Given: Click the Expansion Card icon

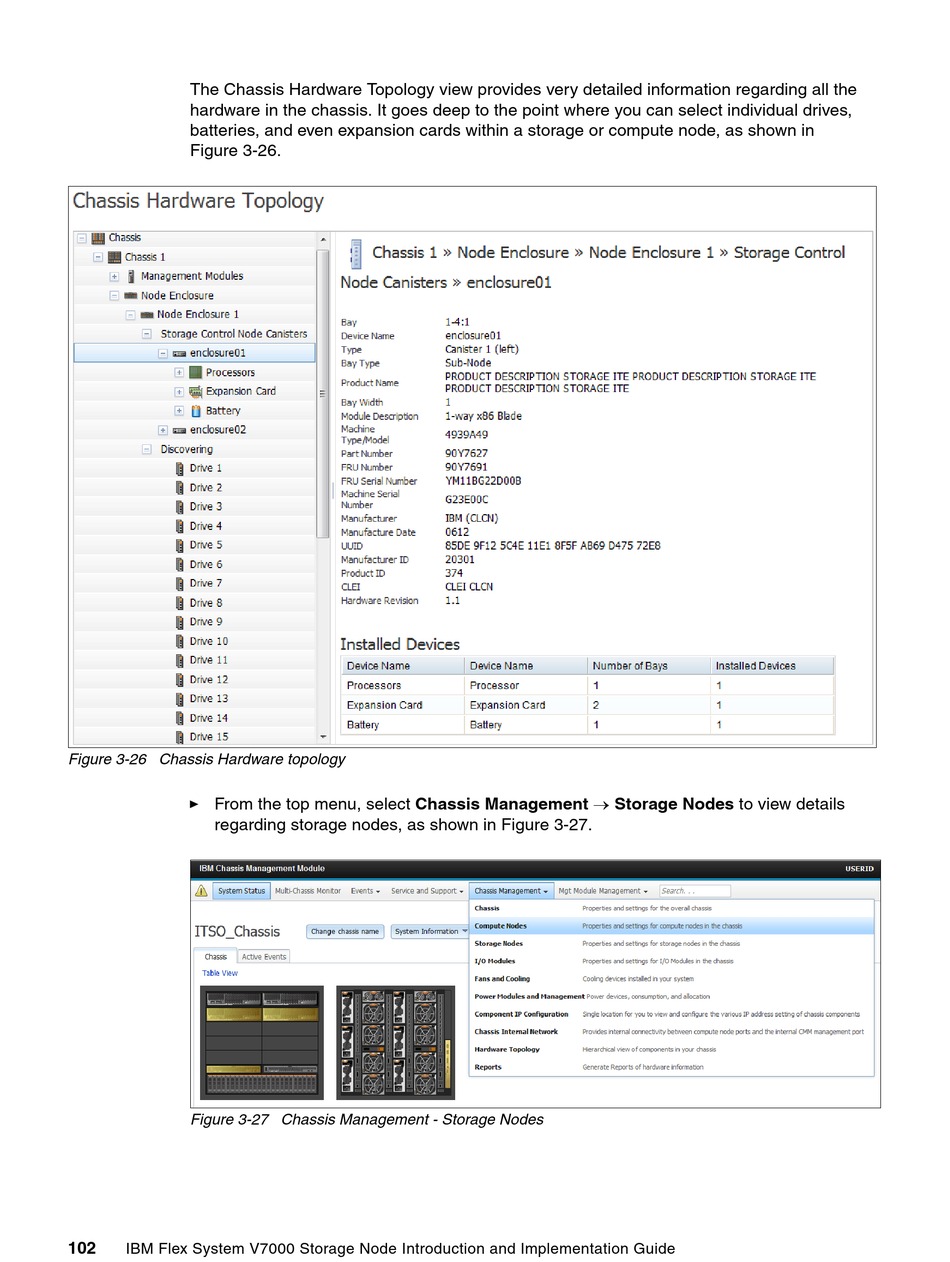Looking at the screenshot, I should pos(195,392).
